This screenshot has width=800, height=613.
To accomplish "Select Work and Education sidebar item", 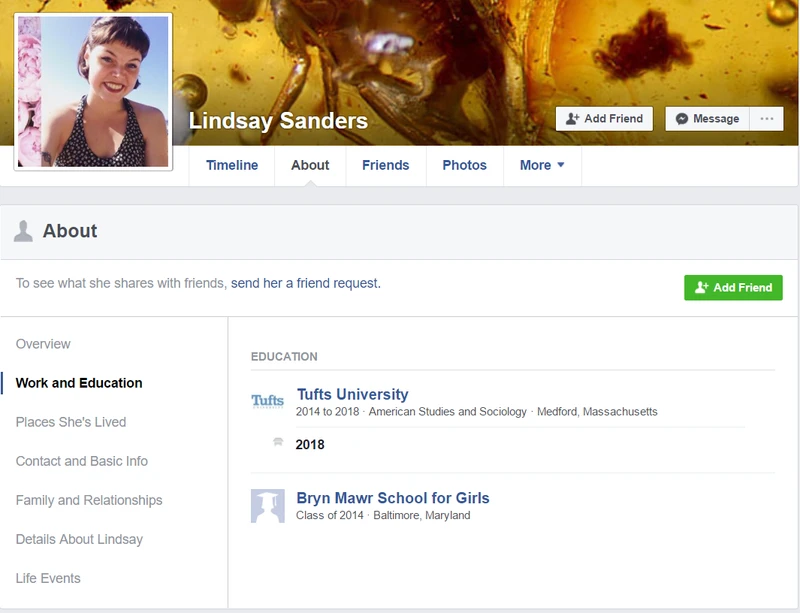I will tap(79, 383).
